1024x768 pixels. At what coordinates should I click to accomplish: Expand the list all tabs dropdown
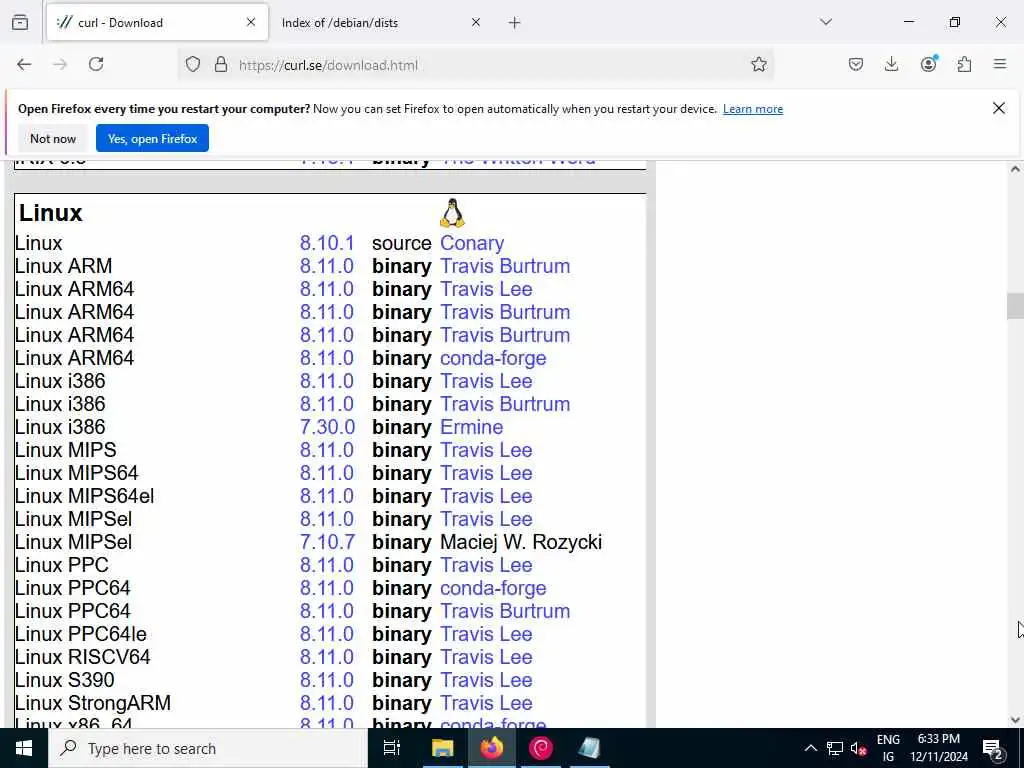pyautogui.click(x=826, y=22)
